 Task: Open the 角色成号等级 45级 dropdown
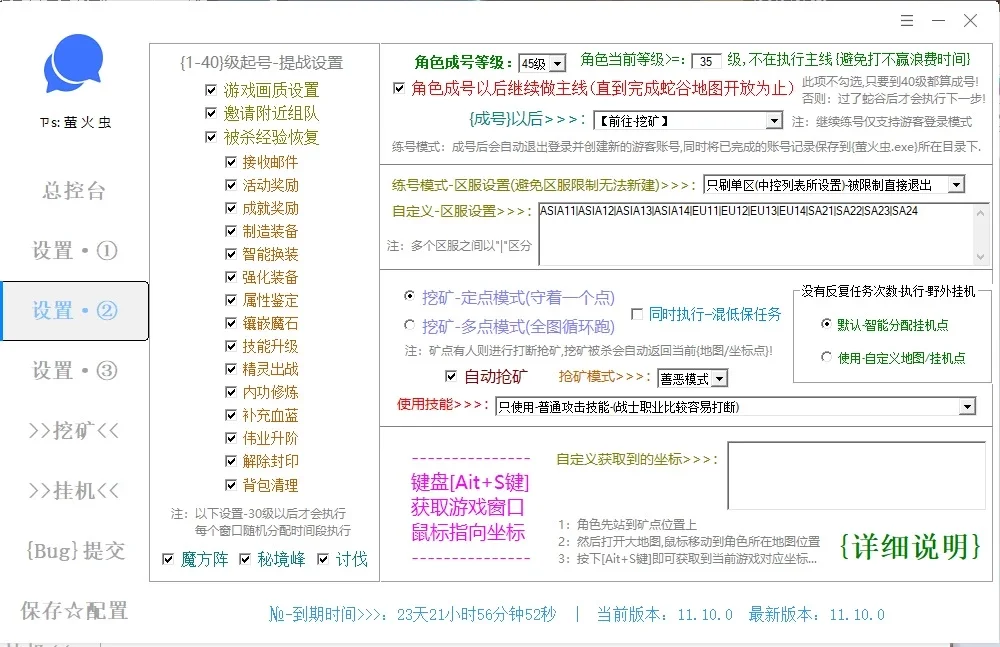542,63
